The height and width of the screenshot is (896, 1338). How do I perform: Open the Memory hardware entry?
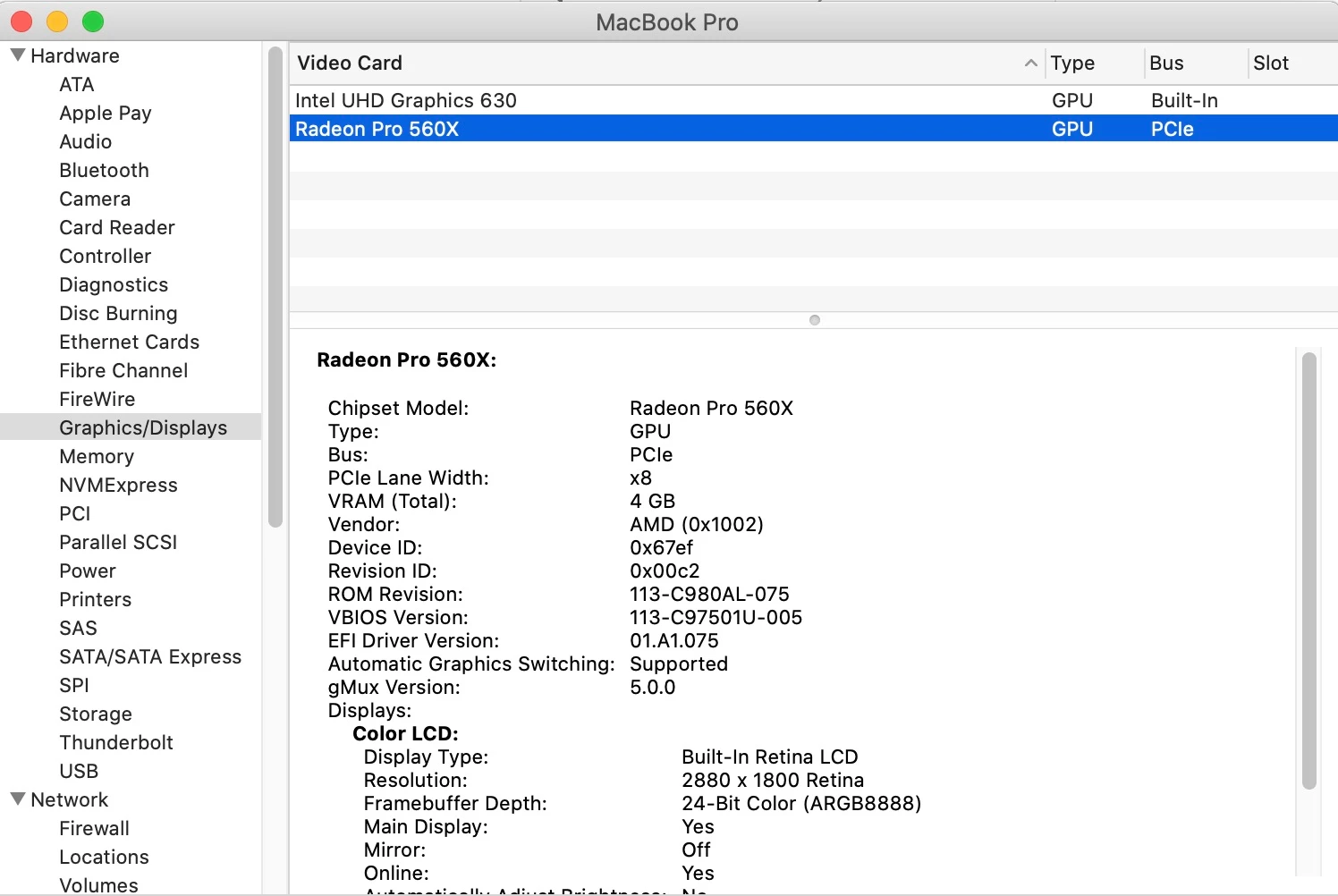point(97,456)
